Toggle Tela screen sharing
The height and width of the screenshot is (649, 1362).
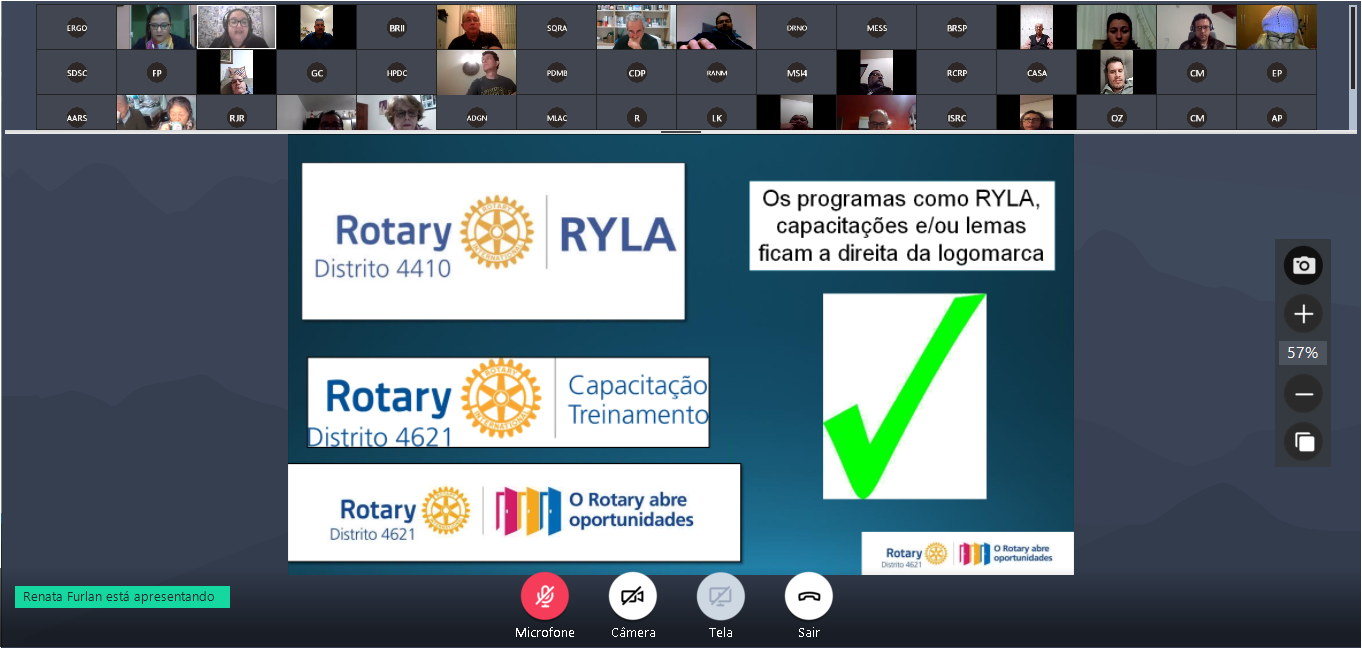720,597
